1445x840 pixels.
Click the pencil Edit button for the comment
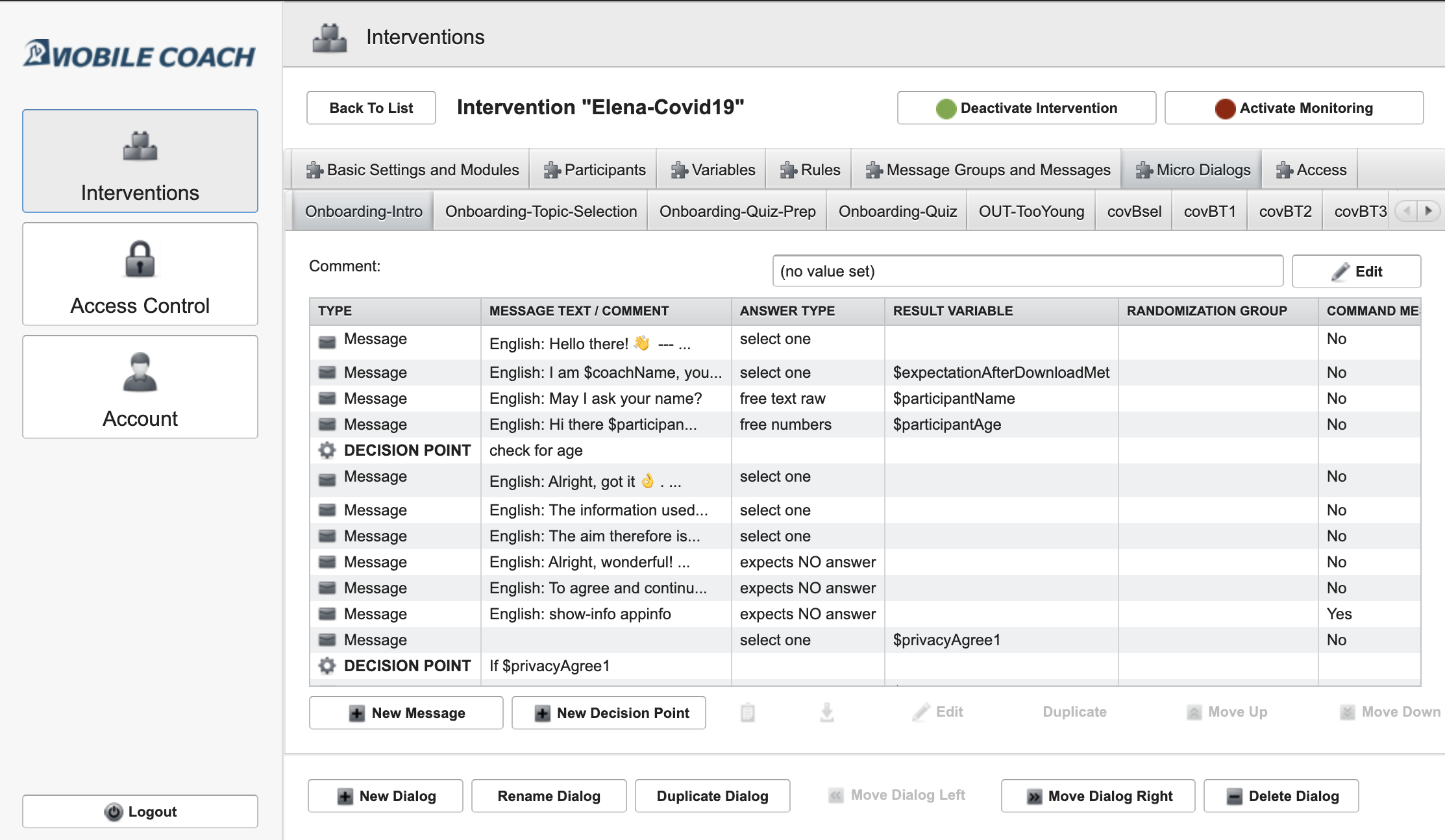click(1356, 271)
